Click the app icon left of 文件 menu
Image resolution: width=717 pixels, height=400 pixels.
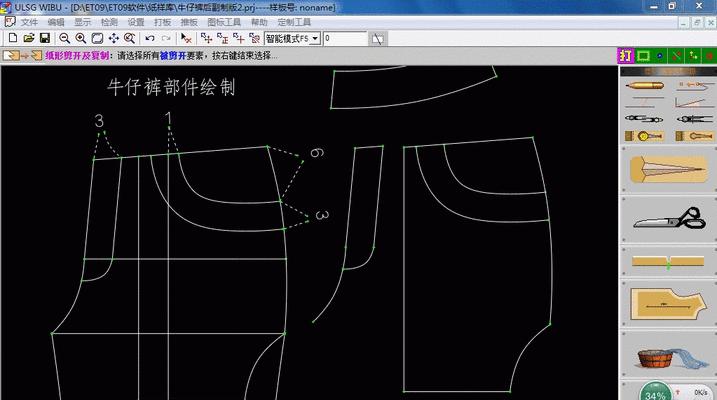pyautogui.click(x=10, y=21)
